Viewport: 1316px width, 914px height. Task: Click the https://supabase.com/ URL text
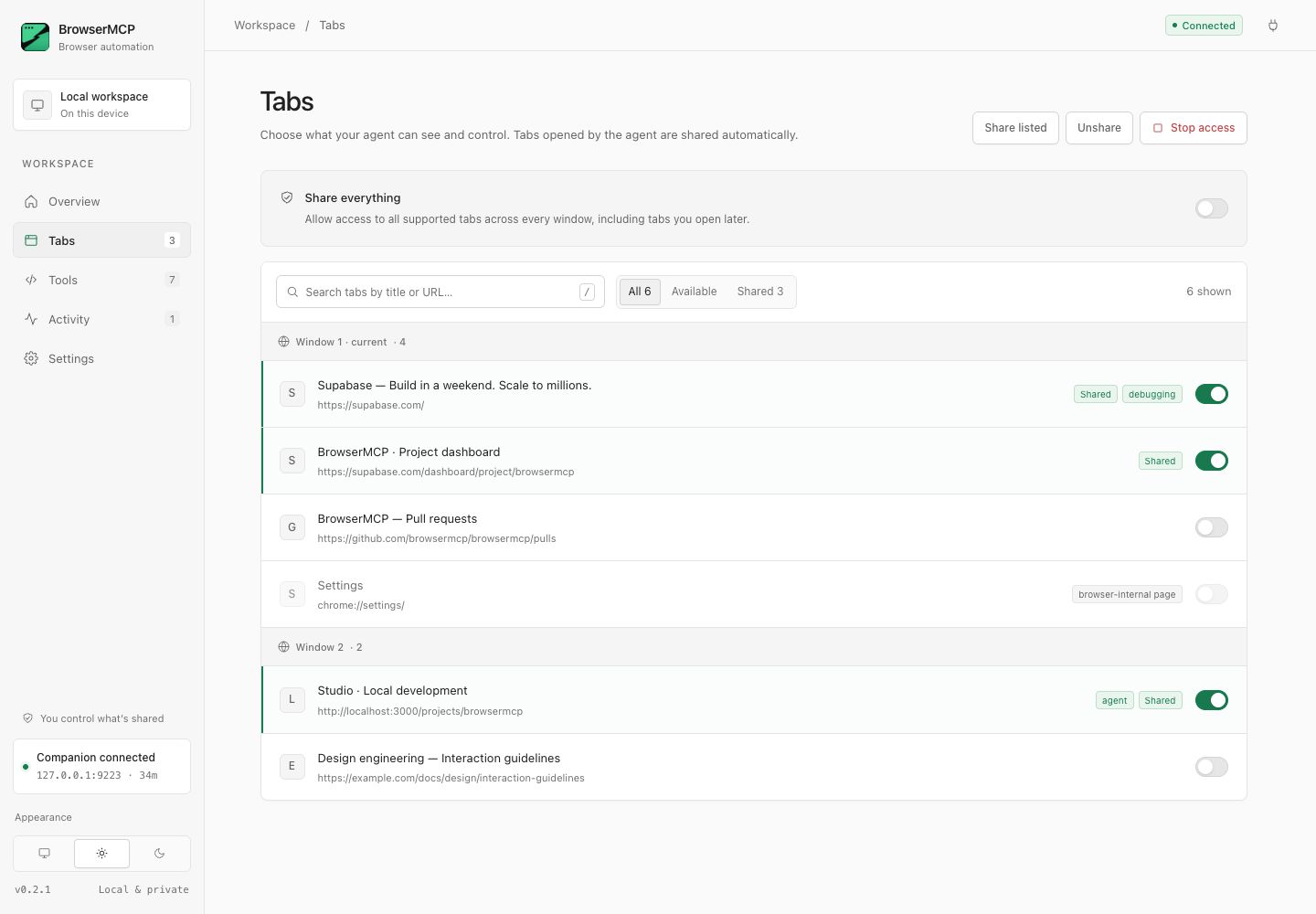[371, 405]
